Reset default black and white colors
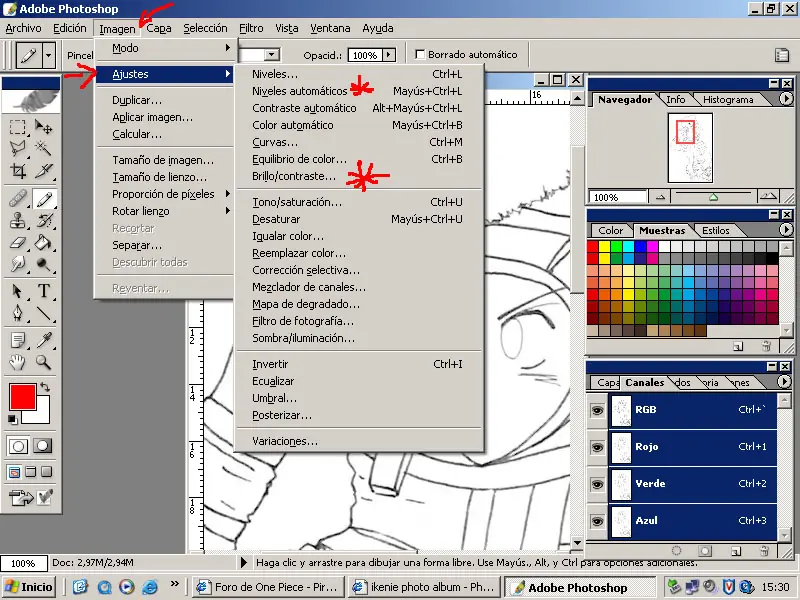The height and width of the screenshot is (600, 800). pos(13,420)
